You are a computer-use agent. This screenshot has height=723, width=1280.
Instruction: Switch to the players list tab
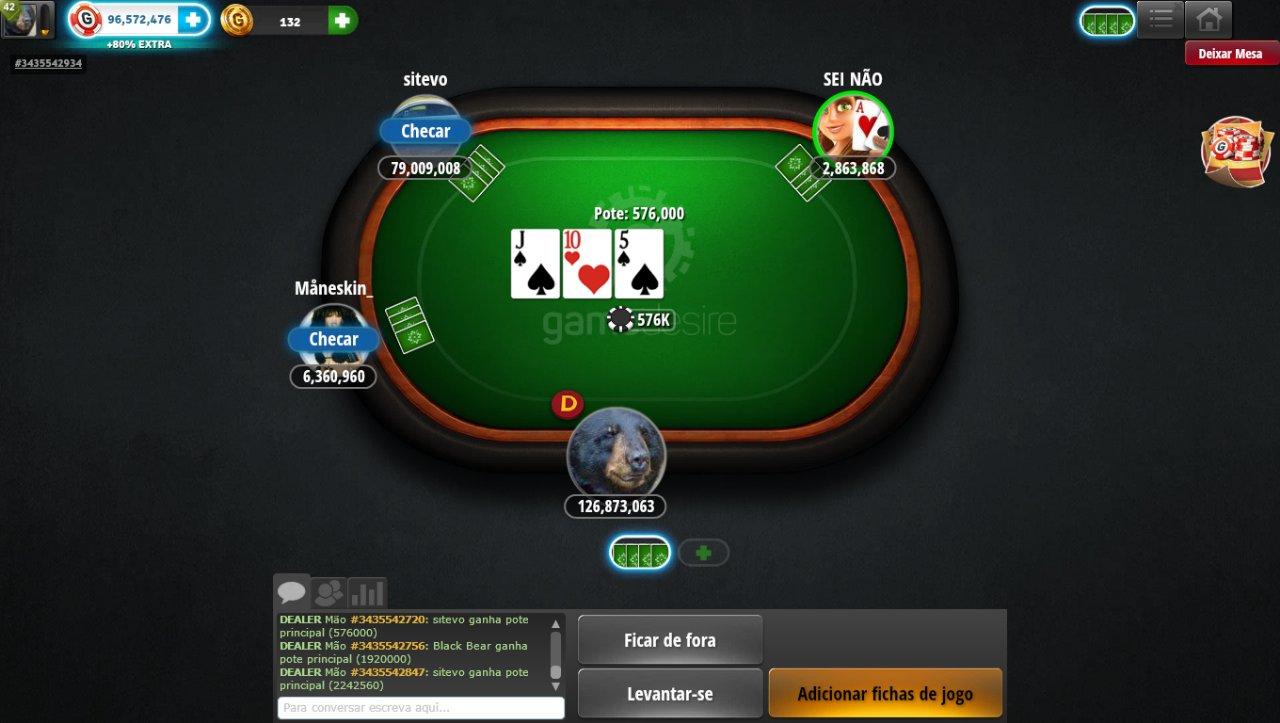[328, 593]
